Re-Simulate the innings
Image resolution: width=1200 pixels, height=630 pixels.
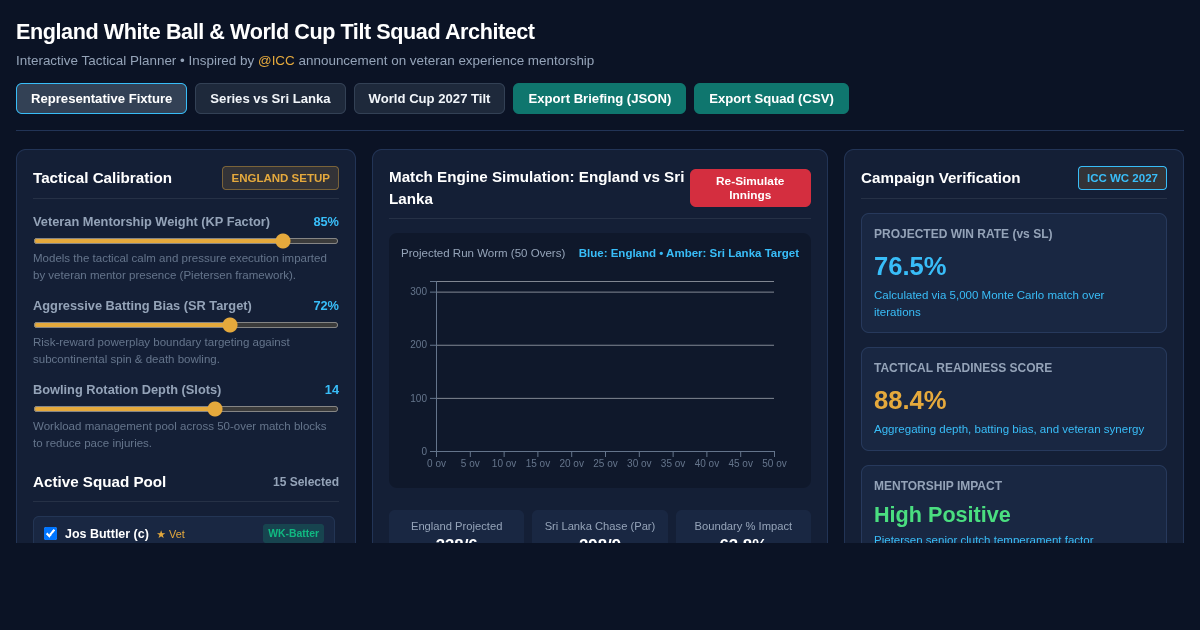(750, 188)
